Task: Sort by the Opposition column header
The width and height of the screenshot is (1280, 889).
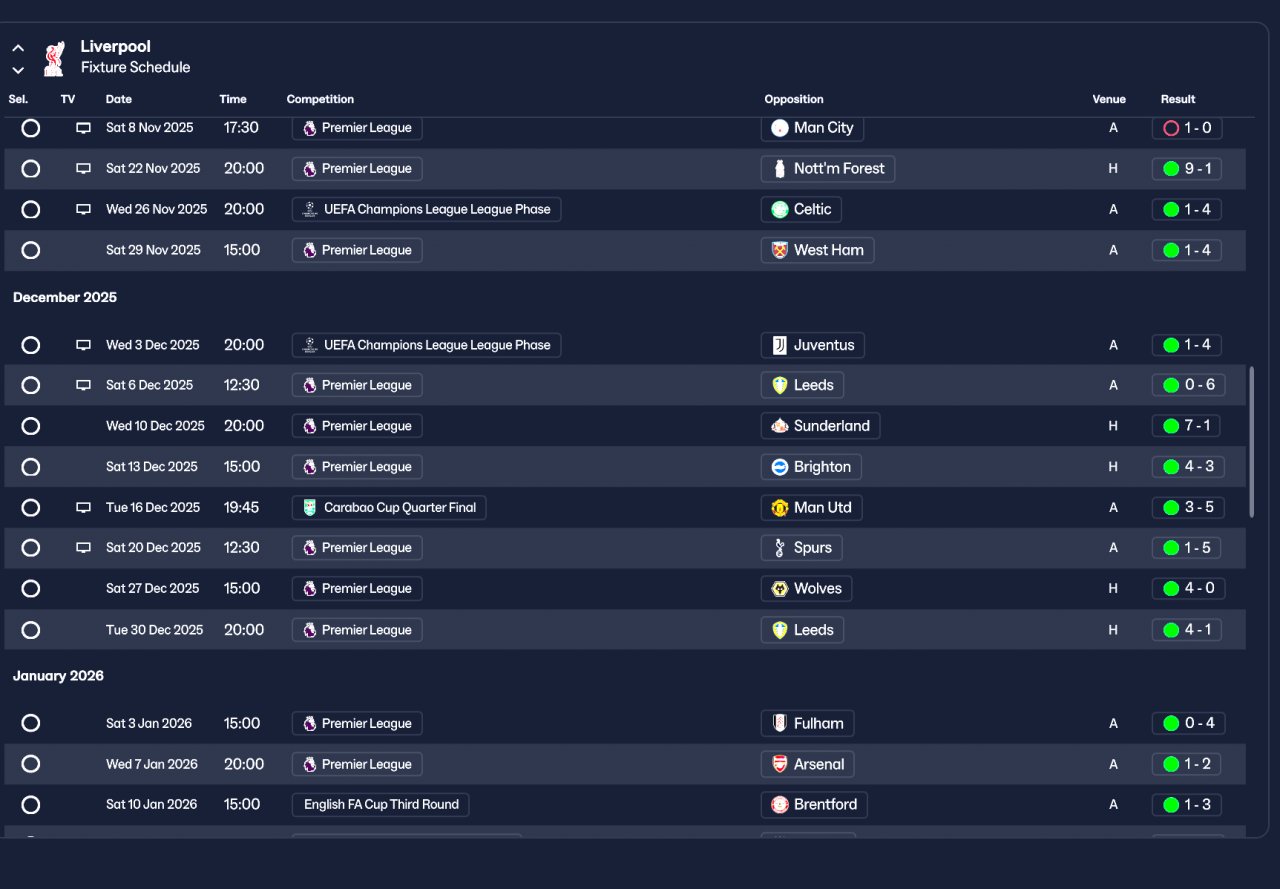Action: (794, 99)
